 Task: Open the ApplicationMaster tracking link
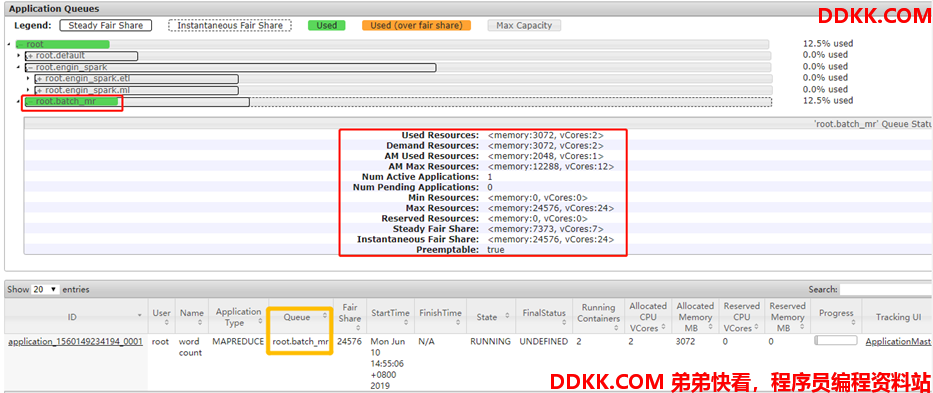click(x=897, y=342)
